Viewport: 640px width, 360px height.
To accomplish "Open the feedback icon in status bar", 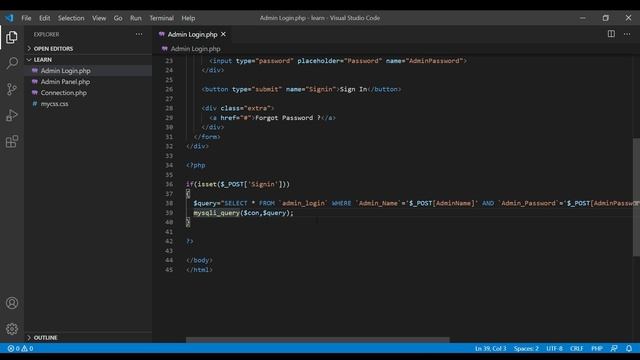I will point(614,349).
